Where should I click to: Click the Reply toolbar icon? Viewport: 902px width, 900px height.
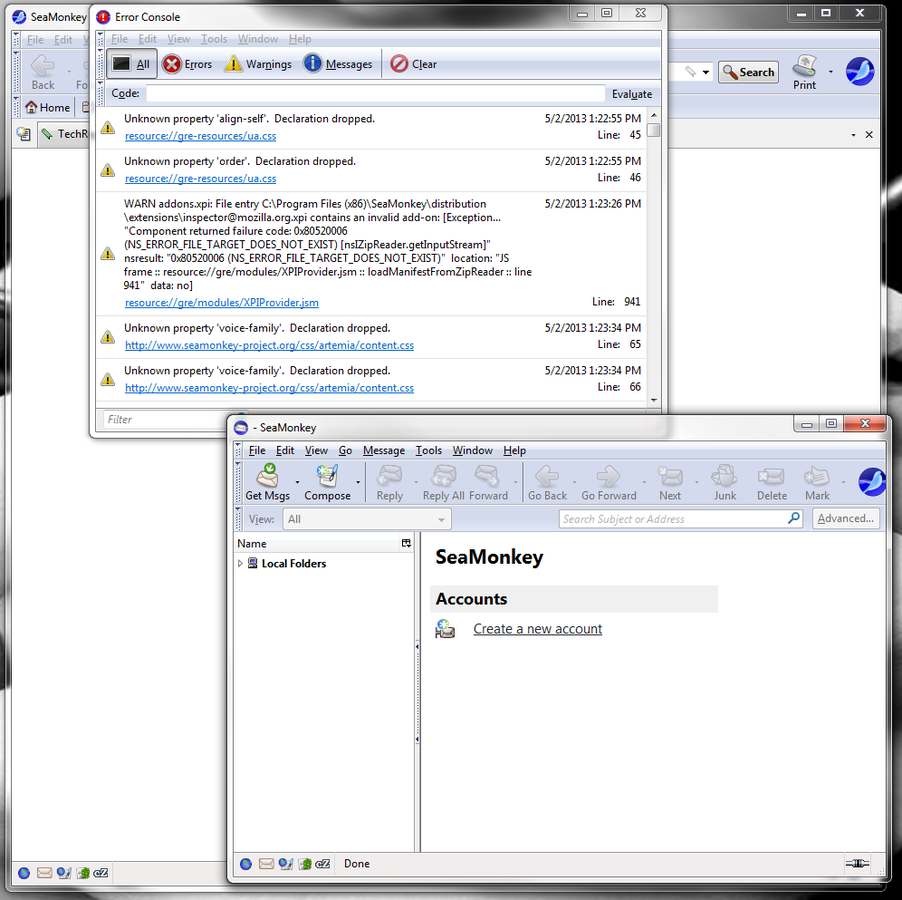coord(389,476)
